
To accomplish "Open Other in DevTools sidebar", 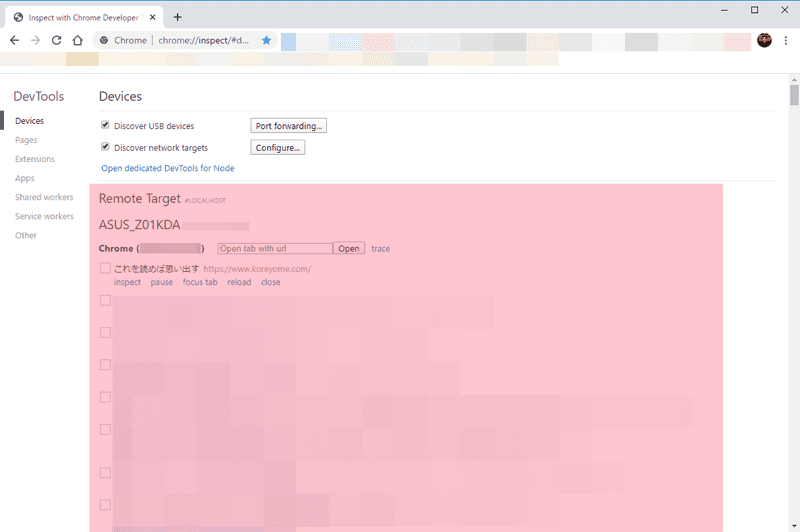I will click(26, 235).
